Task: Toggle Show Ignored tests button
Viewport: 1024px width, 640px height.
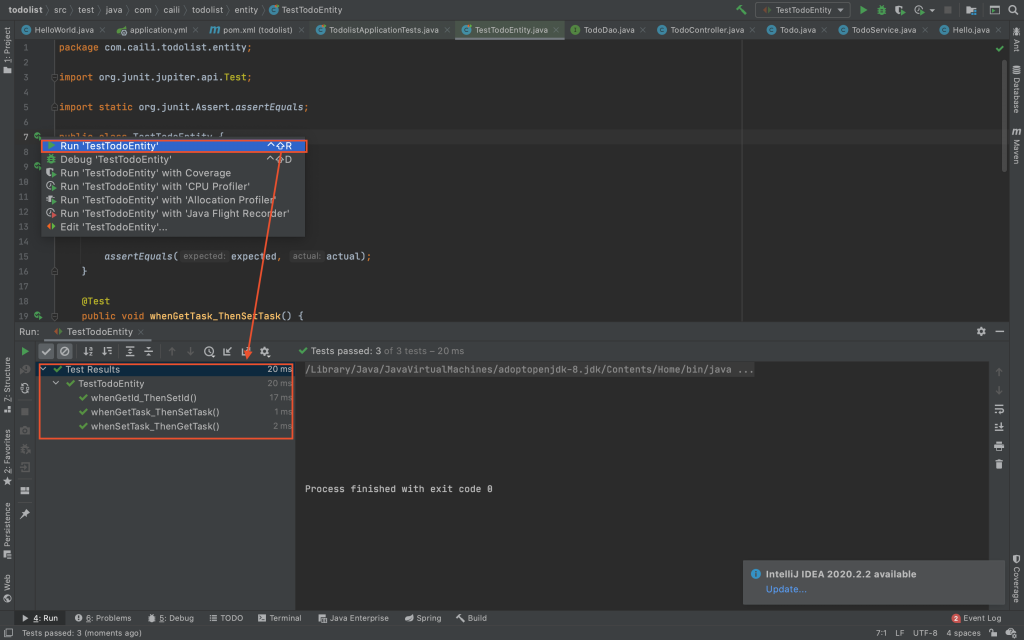Action: point(64,351)
